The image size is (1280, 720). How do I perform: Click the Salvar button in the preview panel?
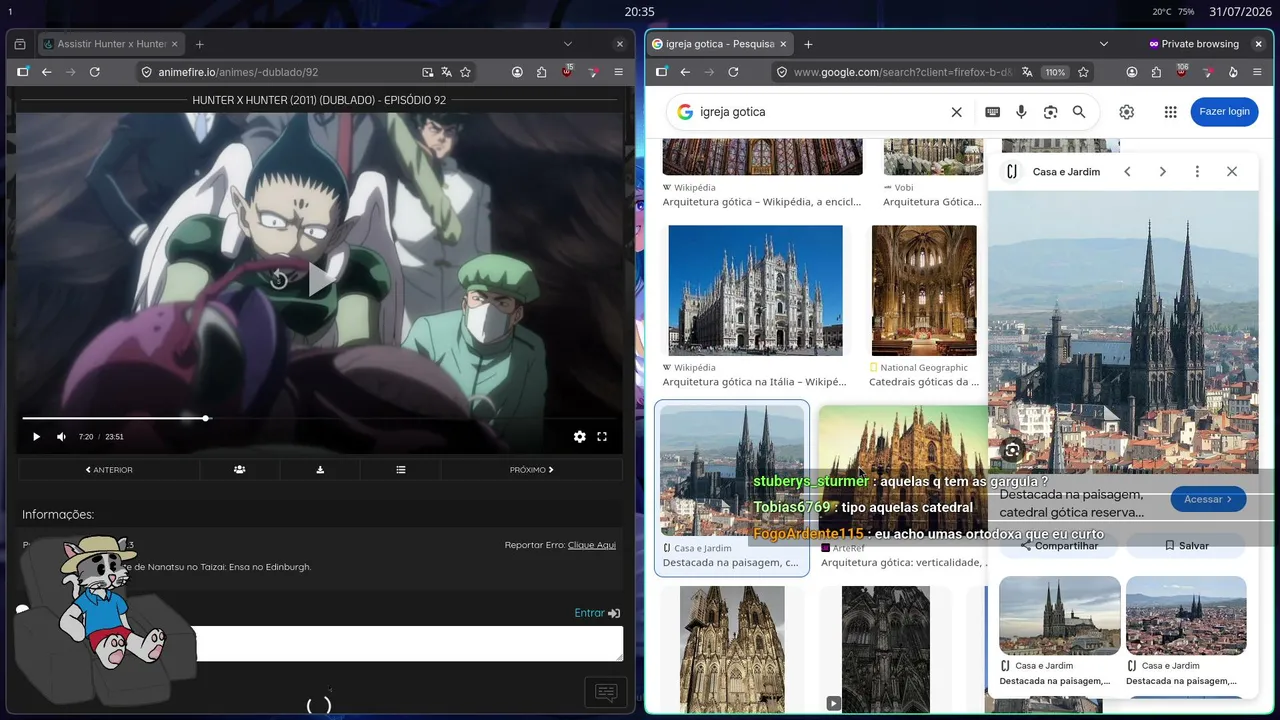[1186, 546]
